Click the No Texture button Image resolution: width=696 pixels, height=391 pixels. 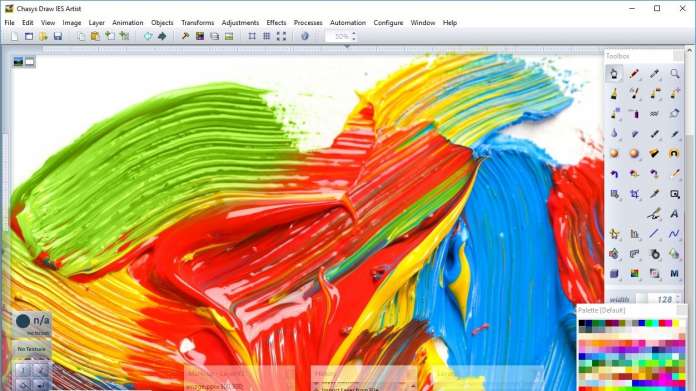[x=31, y=349]
